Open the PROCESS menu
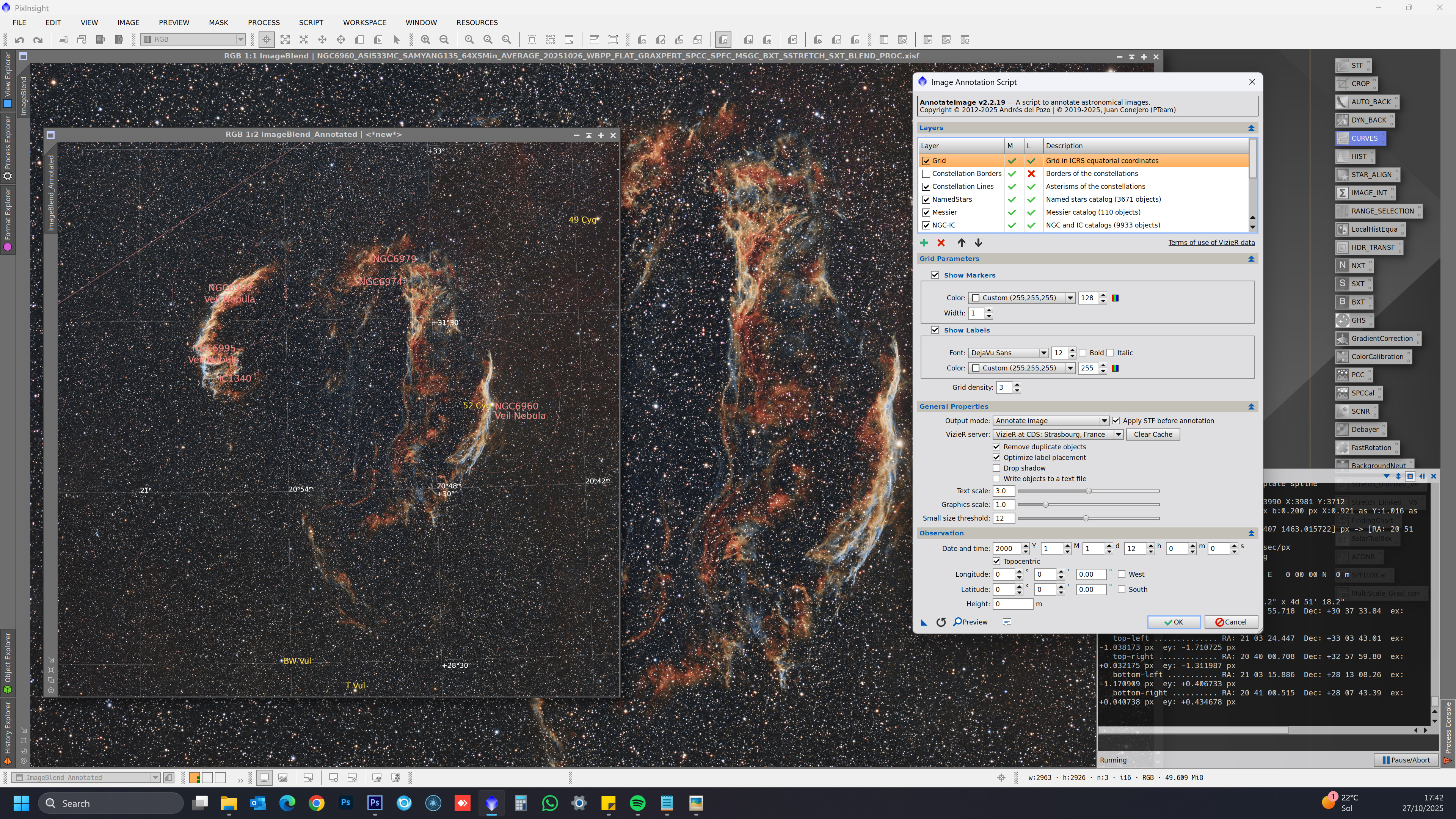The width and height of the screenshot is (1456, 819). point(264,23)
